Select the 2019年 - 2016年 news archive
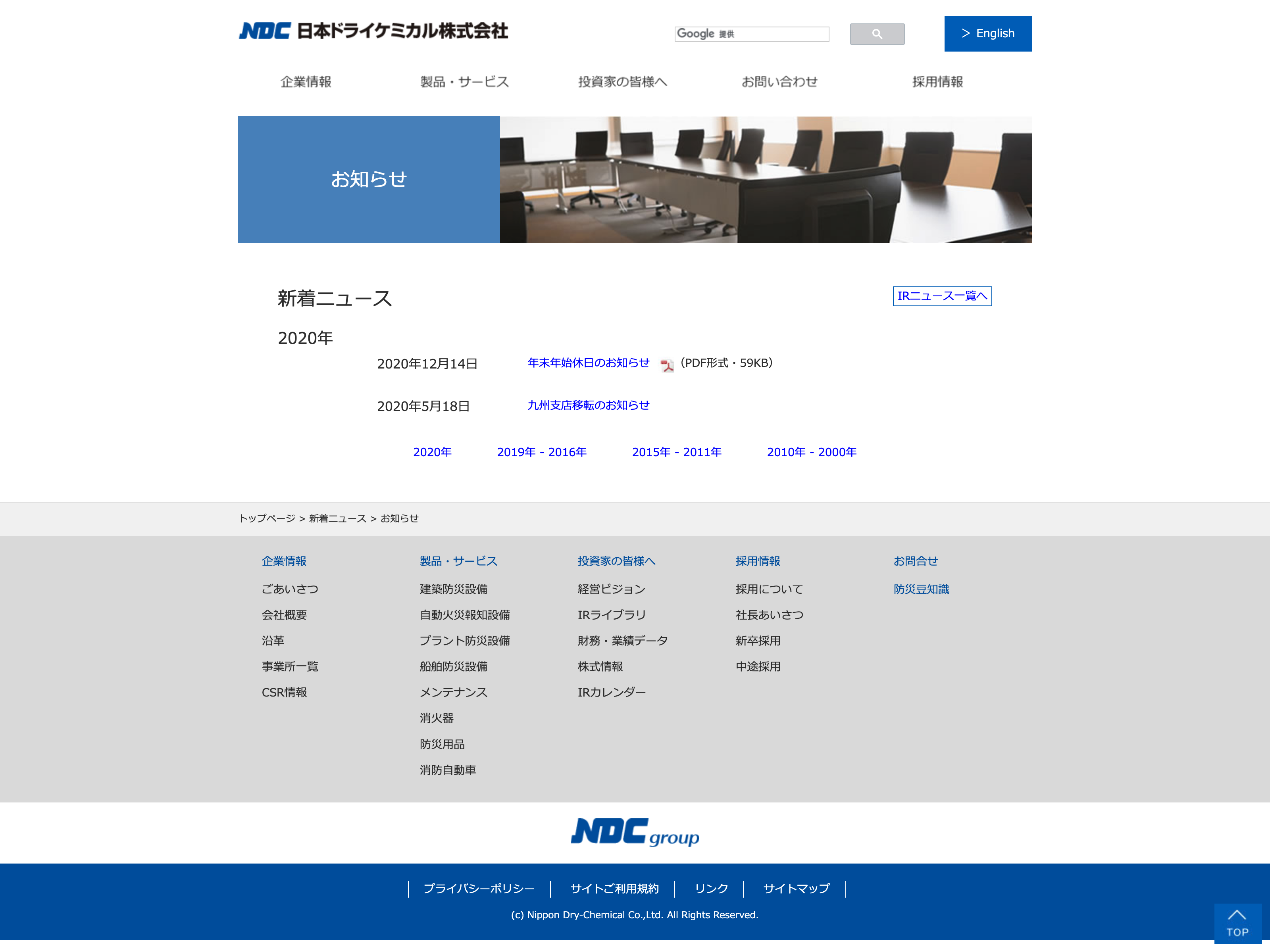 click(x=541, y=452)
